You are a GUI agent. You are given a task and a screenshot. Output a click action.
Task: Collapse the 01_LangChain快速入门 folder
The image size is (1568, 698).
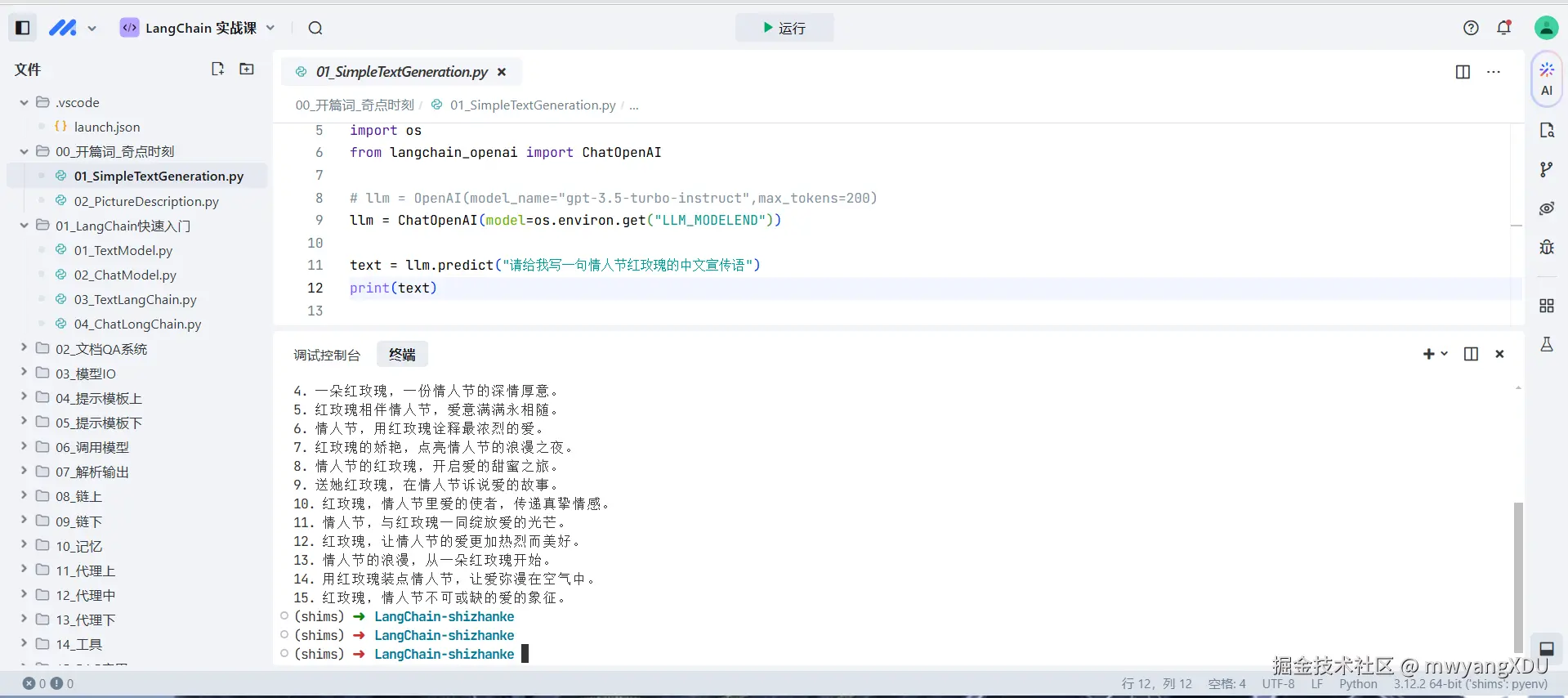pos(24,226)
